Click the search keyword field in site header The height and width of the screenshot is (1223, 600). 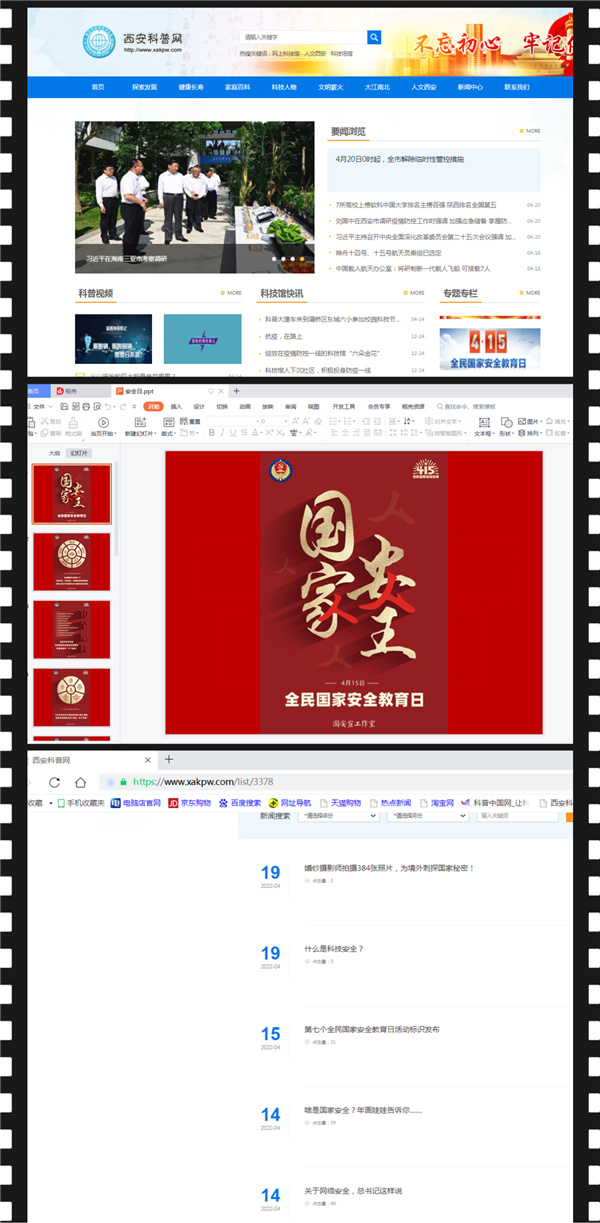coord(303,38)
